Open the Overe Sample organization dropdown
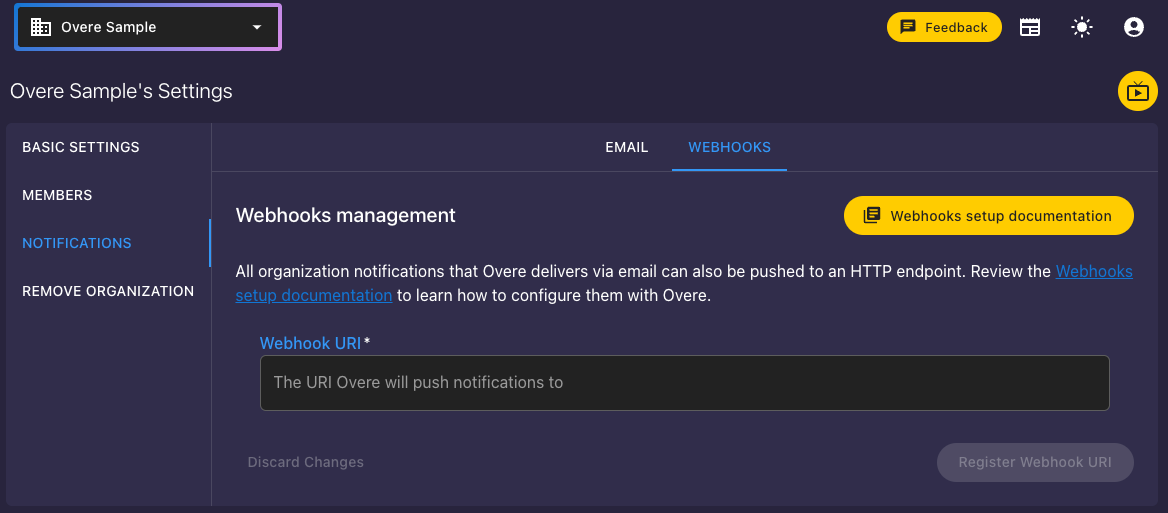Screen dimensions: 1168x513 point(147,27)
